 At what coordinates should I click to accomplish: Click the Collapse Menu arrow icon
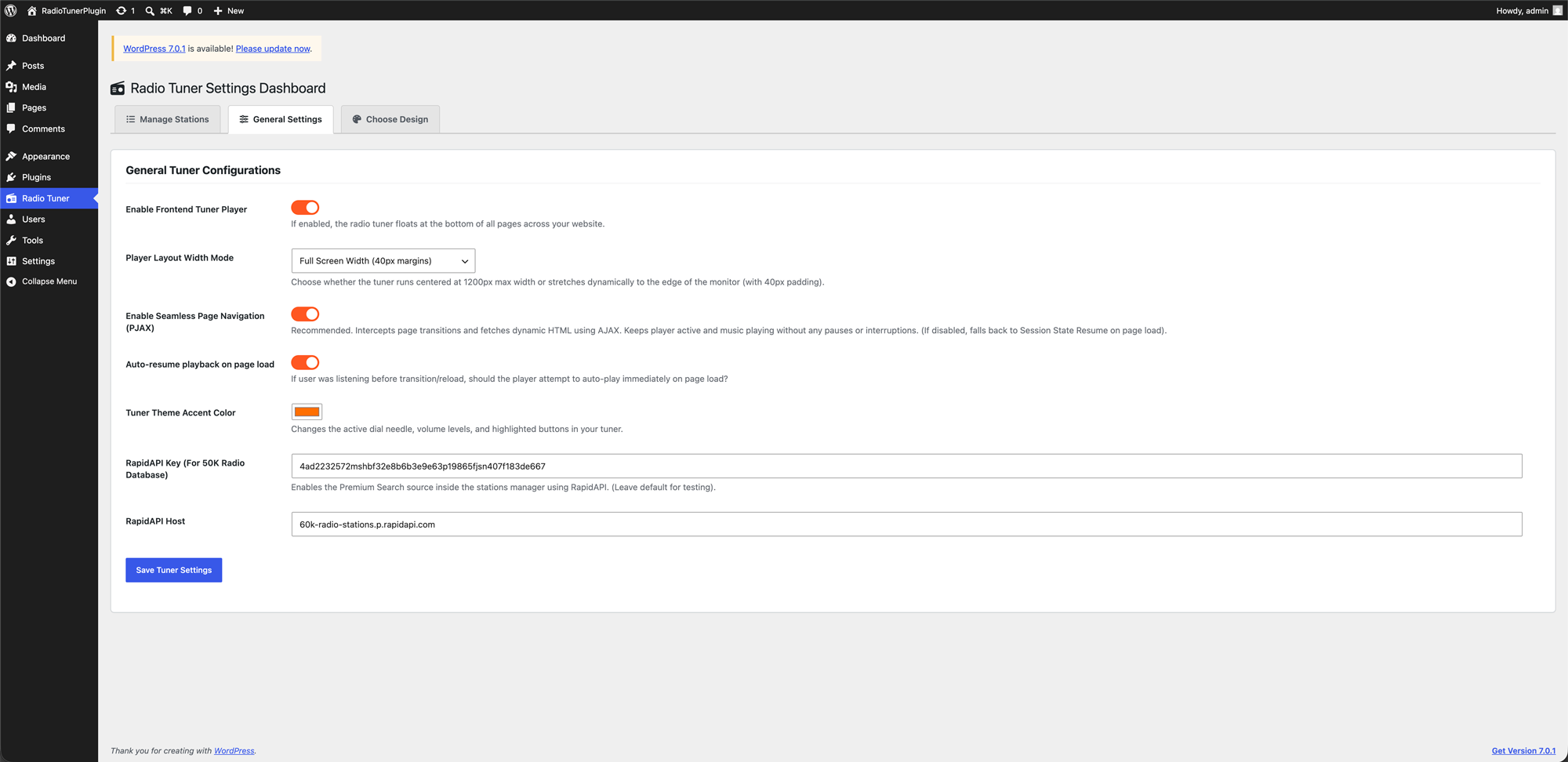12,281
